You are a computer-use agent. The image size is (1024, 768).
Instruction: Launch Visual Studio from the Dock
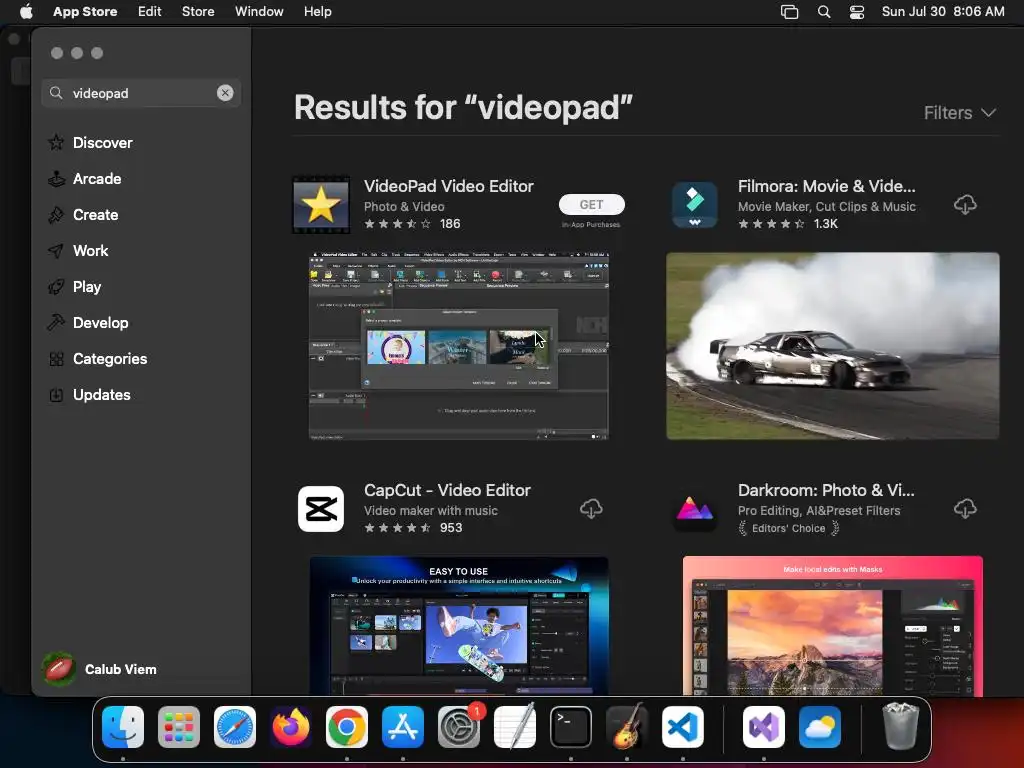(764, 727)
